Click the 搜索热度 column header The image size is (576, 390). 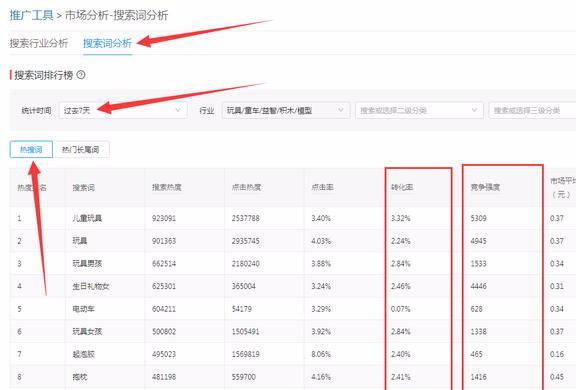167,187
